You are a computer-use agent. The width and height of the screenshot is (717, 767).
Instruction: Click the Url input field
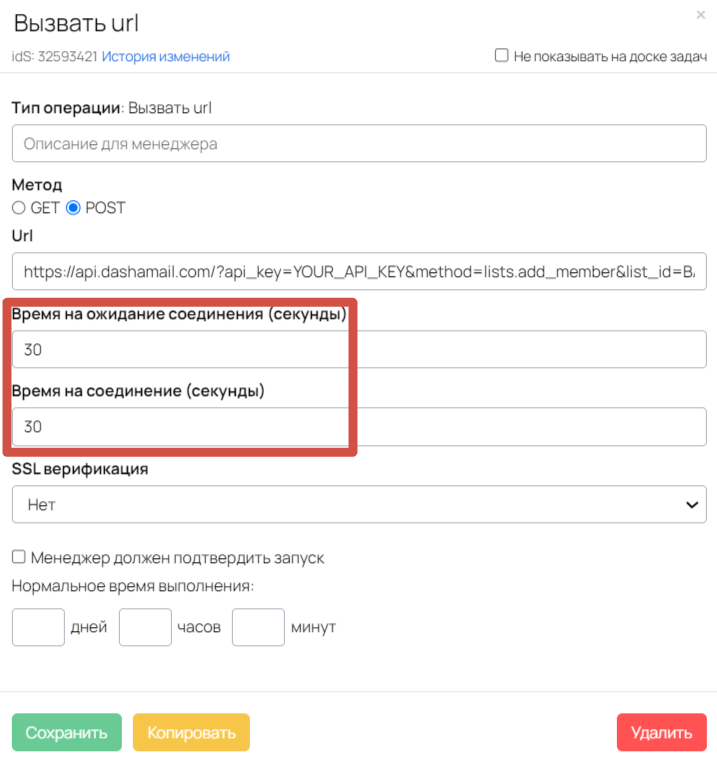click(x=359, y=271)
